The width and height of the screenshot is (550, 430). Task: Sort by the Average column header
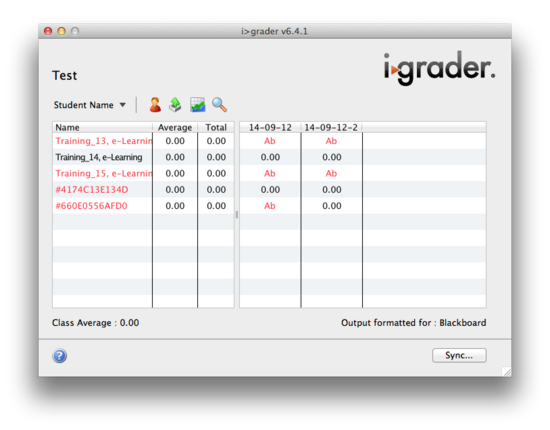(x=175, y=127)
